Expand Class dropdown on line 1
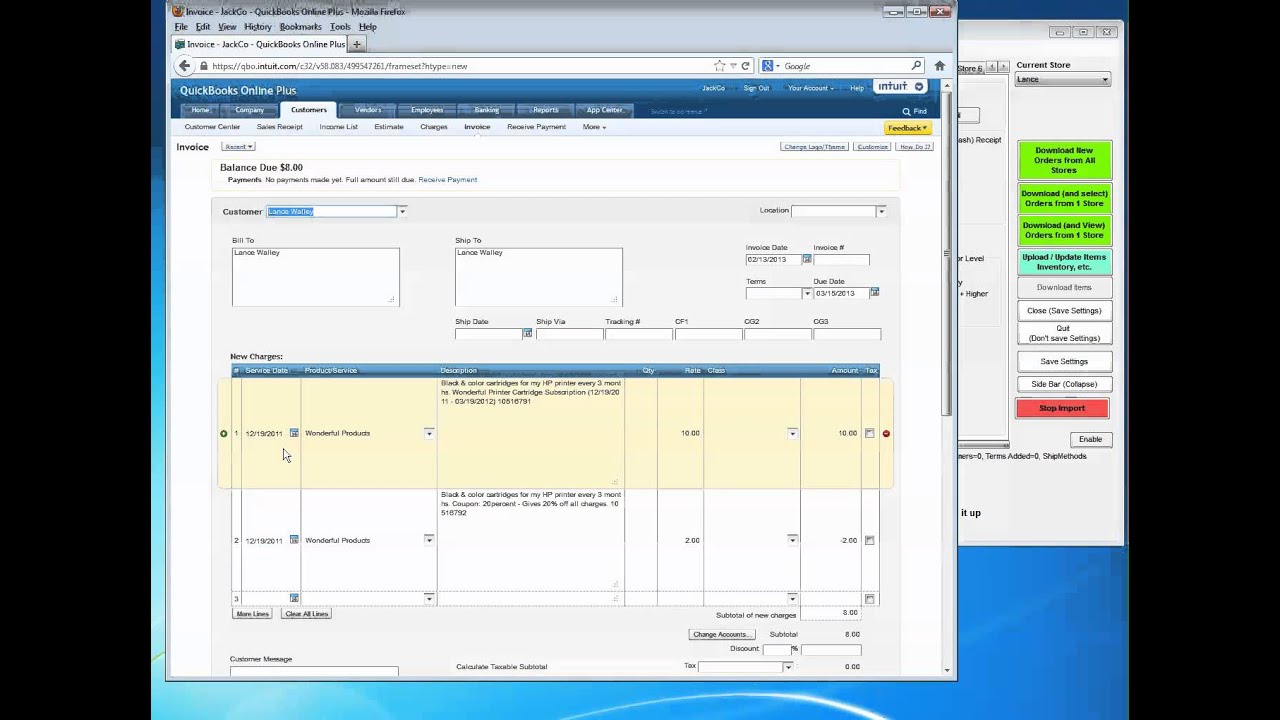The image size is (1280, 720). pyautogui.click(x=792, y=433)
